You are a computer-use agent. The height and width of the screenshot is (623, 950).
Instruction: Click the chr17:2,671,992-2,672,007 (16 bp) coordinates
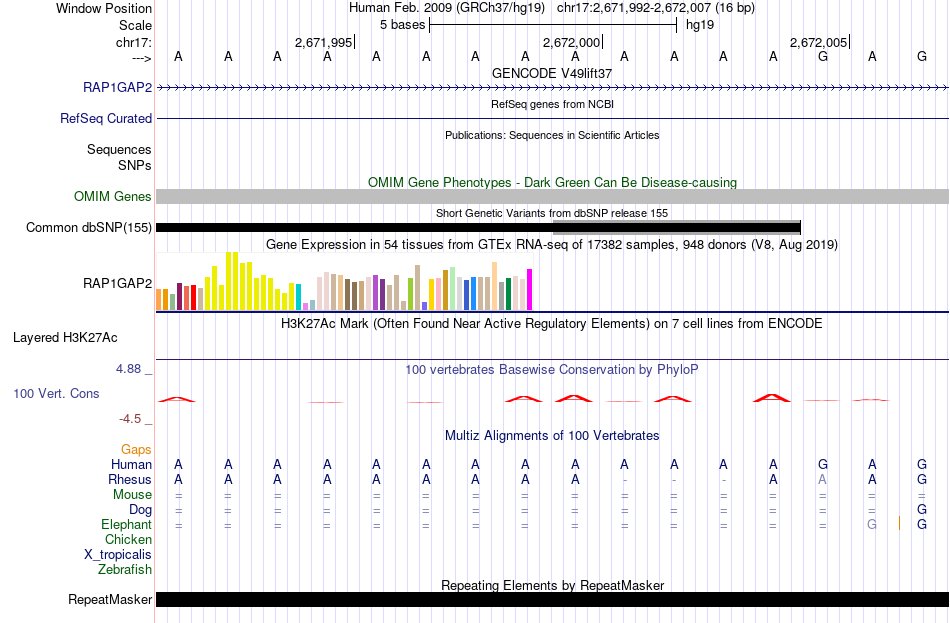656,8
